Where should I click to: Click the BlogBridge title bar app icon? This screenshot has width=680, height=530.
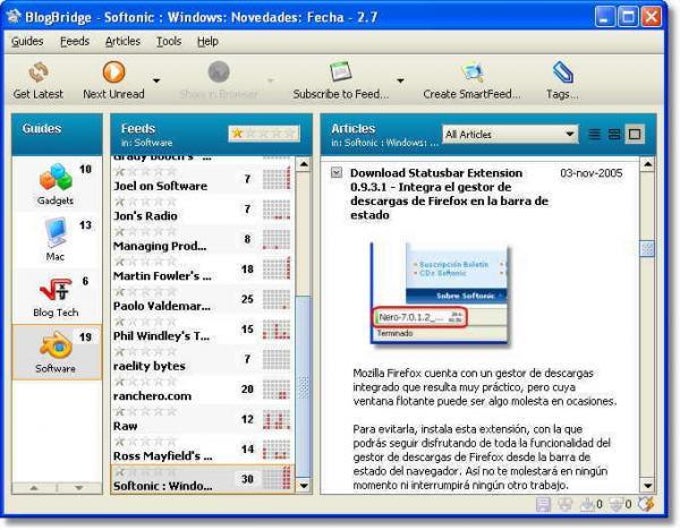pos(13,16)
